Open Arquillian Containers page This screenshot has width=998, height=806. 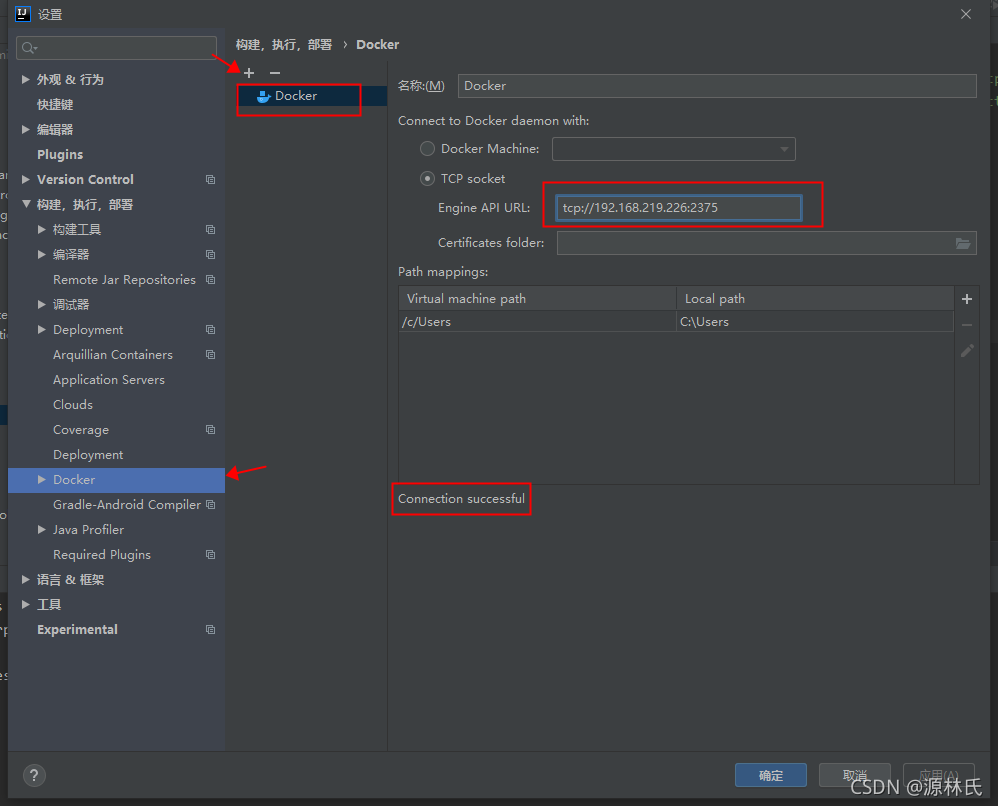[x=113, y=355]
